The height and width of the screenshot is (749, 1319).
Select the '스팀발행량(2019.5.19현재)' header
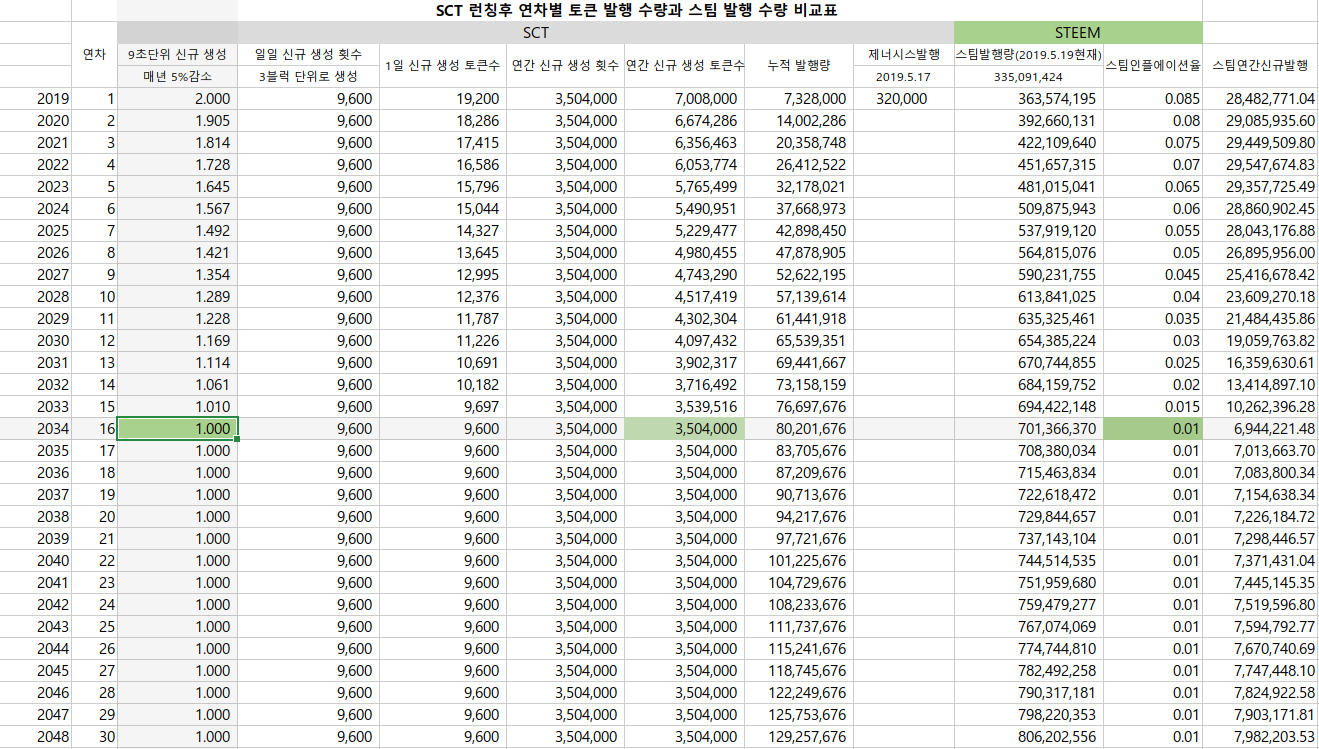pos(1028,55)
